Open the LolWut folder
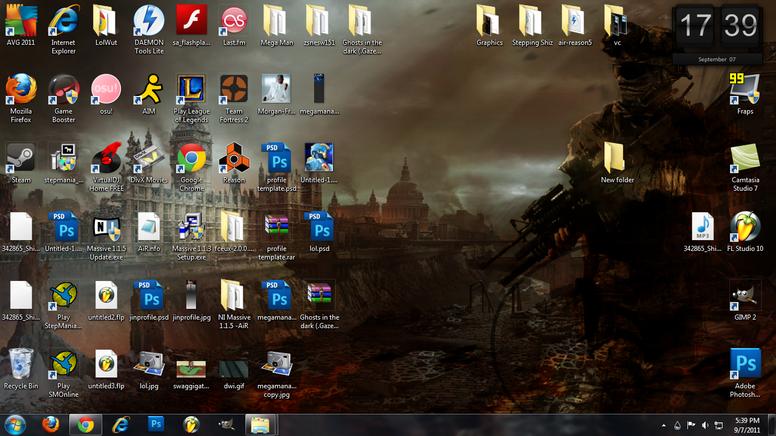Image resolution: width=776 pixels, height=436 pixels. [x=106, y=25]
